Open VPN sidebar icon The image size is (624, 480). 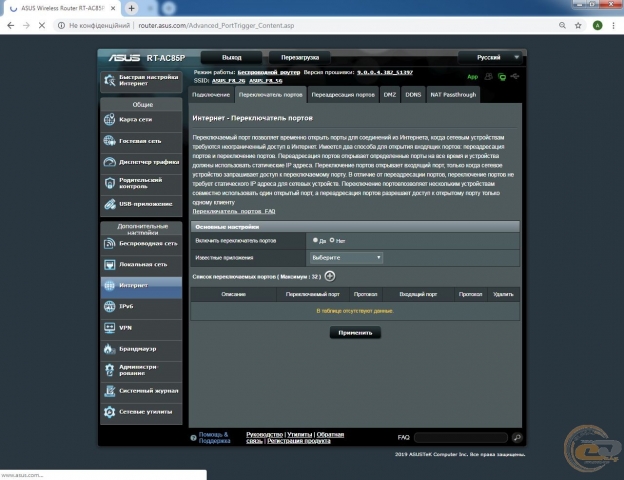pos(109,328)
